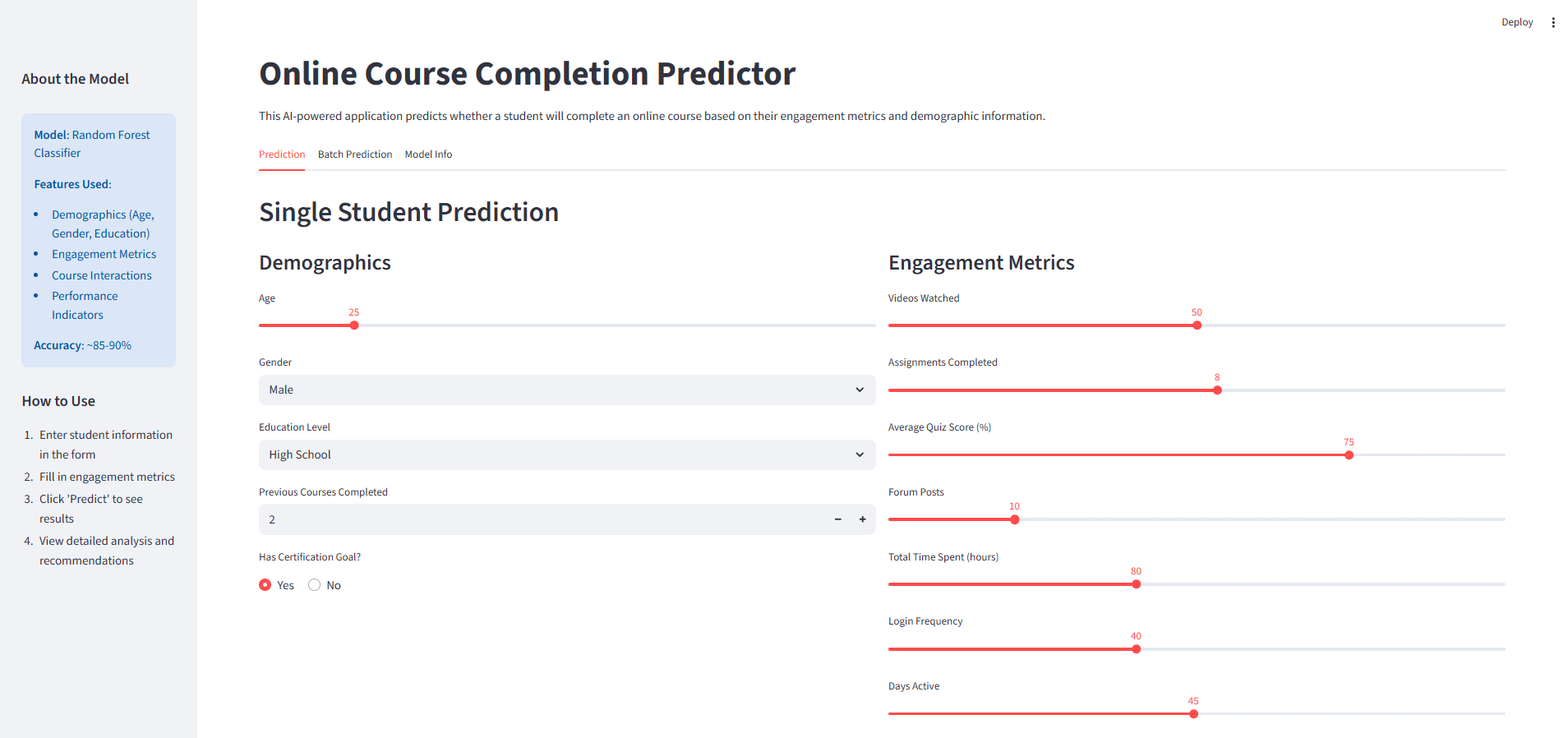
Task: Open the Model Info tab
Action: tap(428, 155)
